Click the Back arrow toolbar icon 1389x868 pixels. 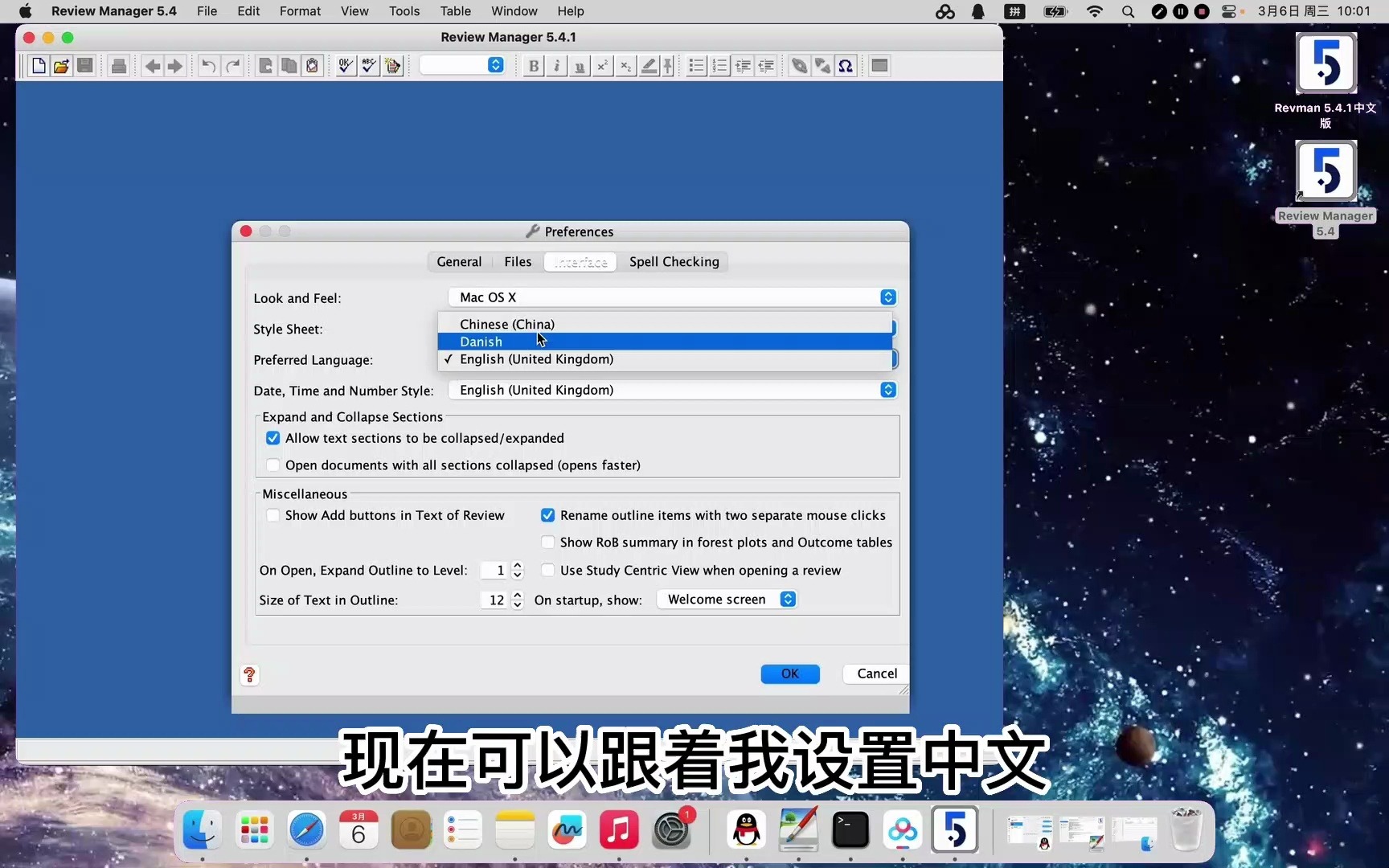[x=152, y=66]
